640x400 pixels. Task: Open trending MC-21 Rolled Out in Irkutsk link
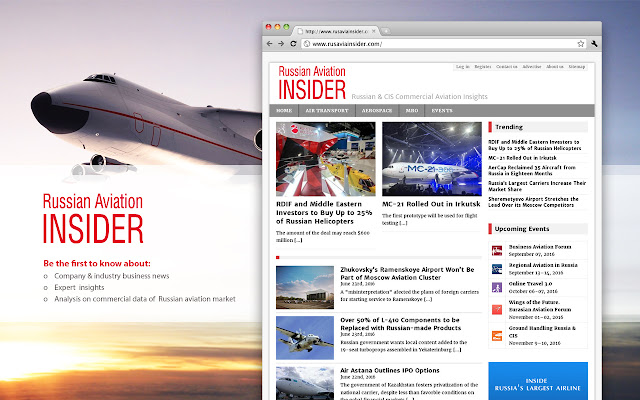click(x=522, y=158)
